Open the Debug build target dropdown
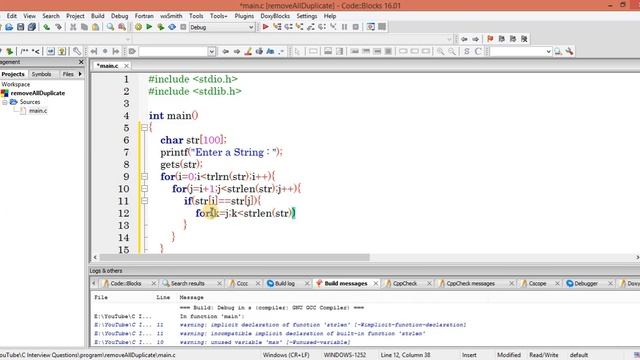 (251, 27)
